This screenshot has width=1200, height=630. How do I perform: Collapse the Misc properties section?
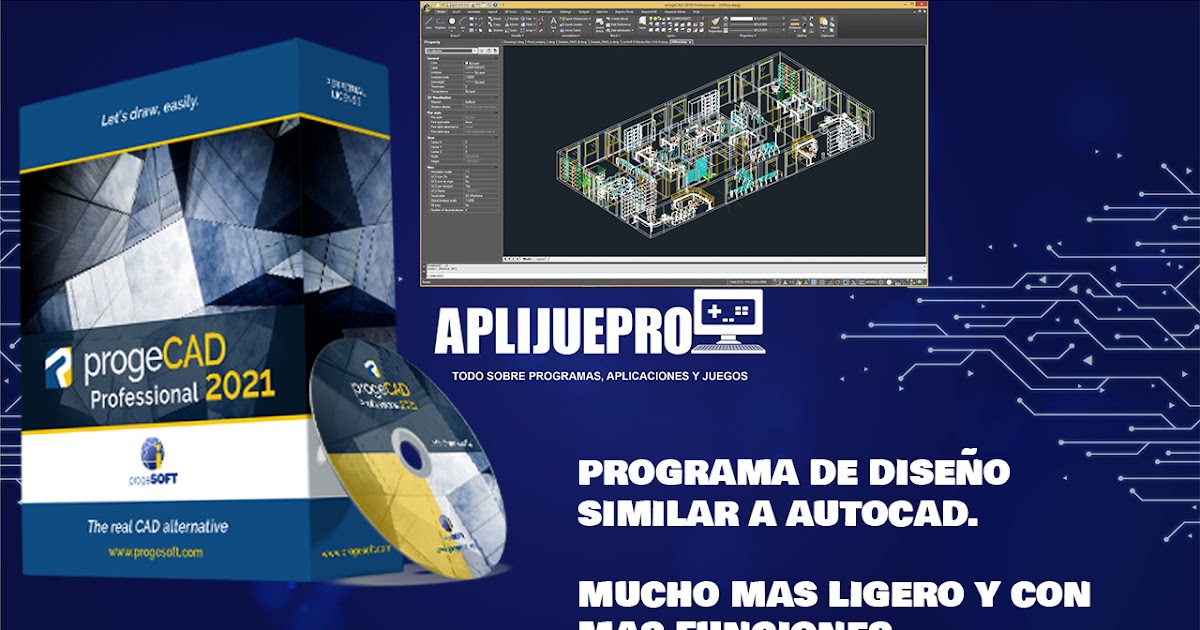coord(496,168)
